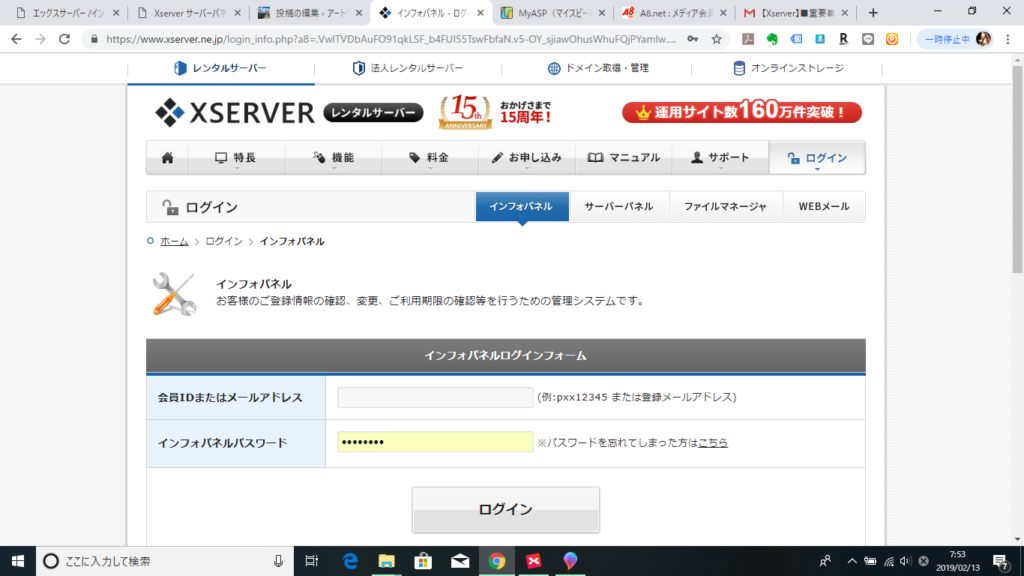Click the browser forward arrow
1024x576 pixels.
coord(40,39)
